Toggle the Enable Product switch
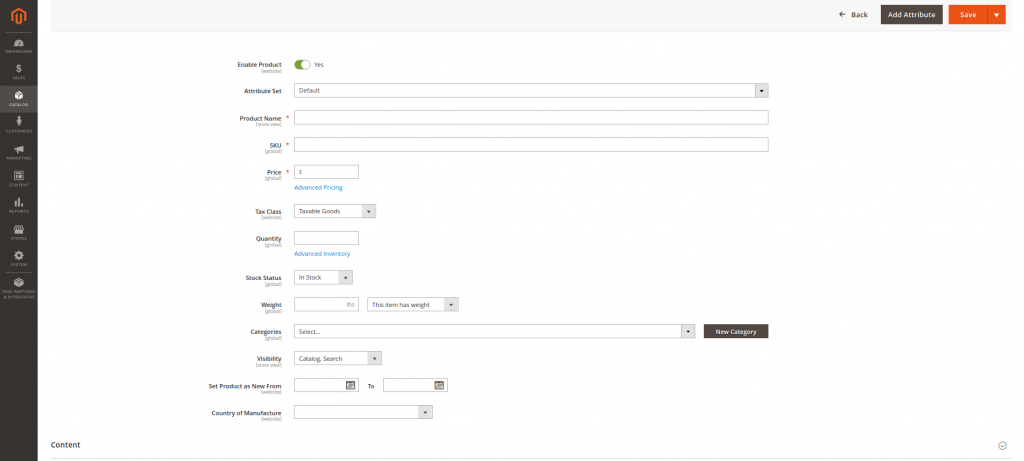 click(x=302, y=64)
